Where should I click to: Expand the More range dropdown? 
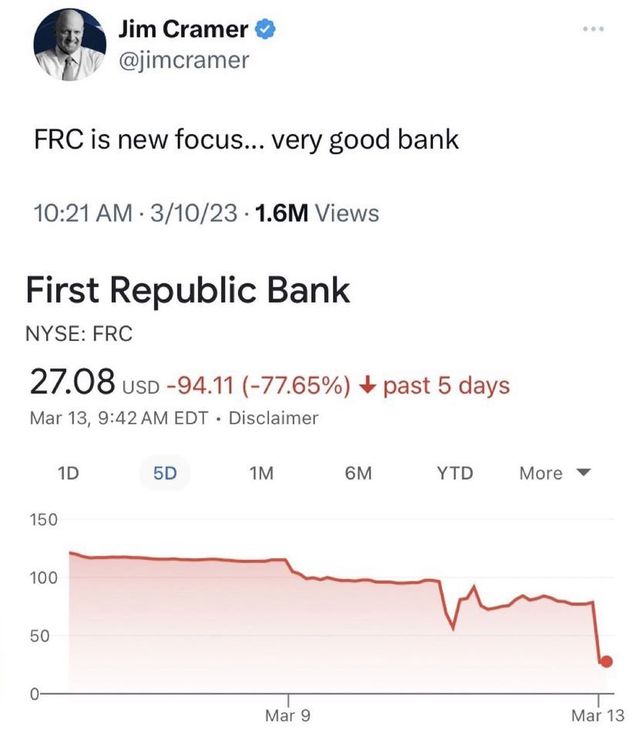pos(555,473)
